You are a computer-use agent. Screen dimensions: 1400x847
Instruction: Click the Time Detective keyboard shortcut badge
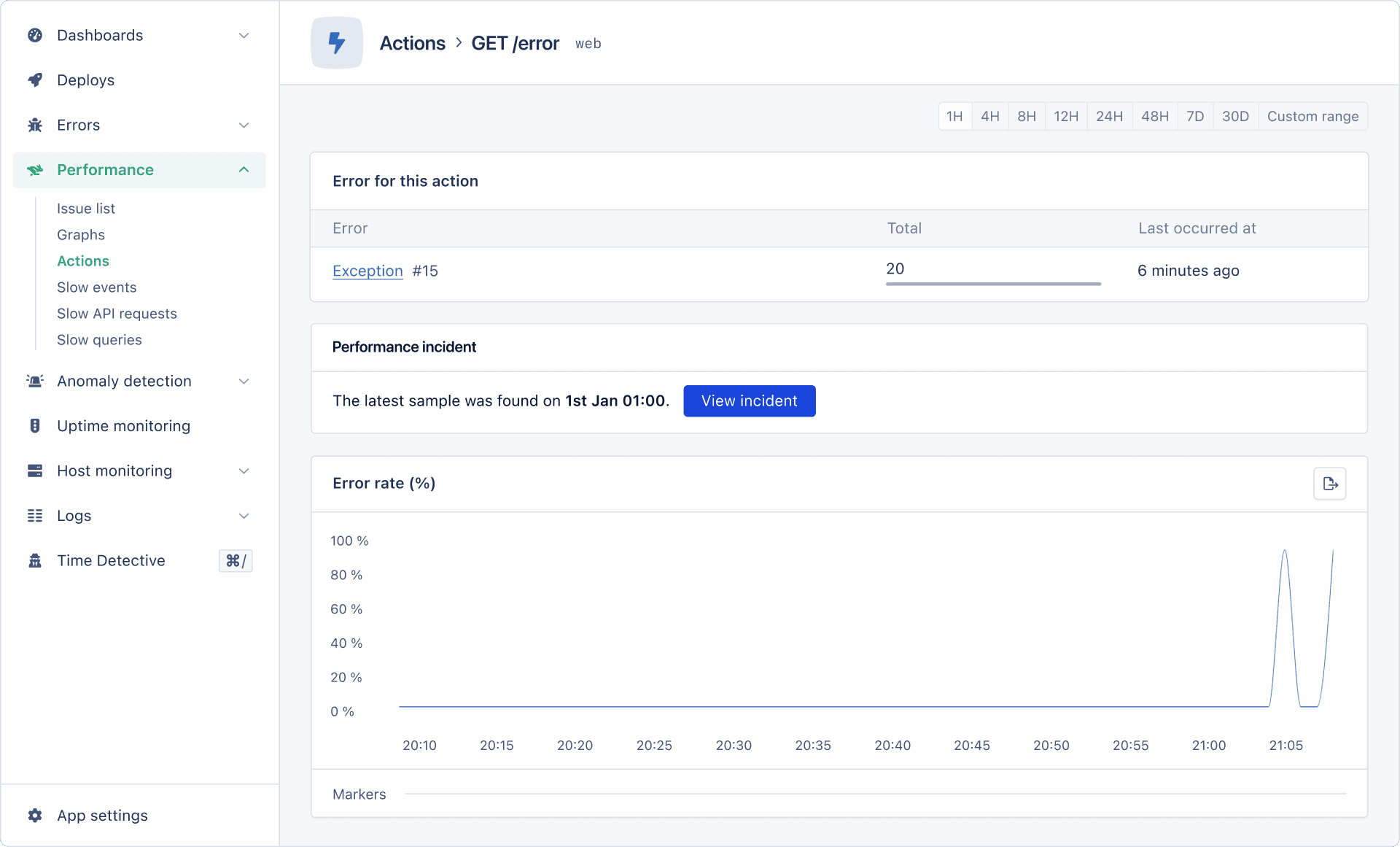[236, 560]
